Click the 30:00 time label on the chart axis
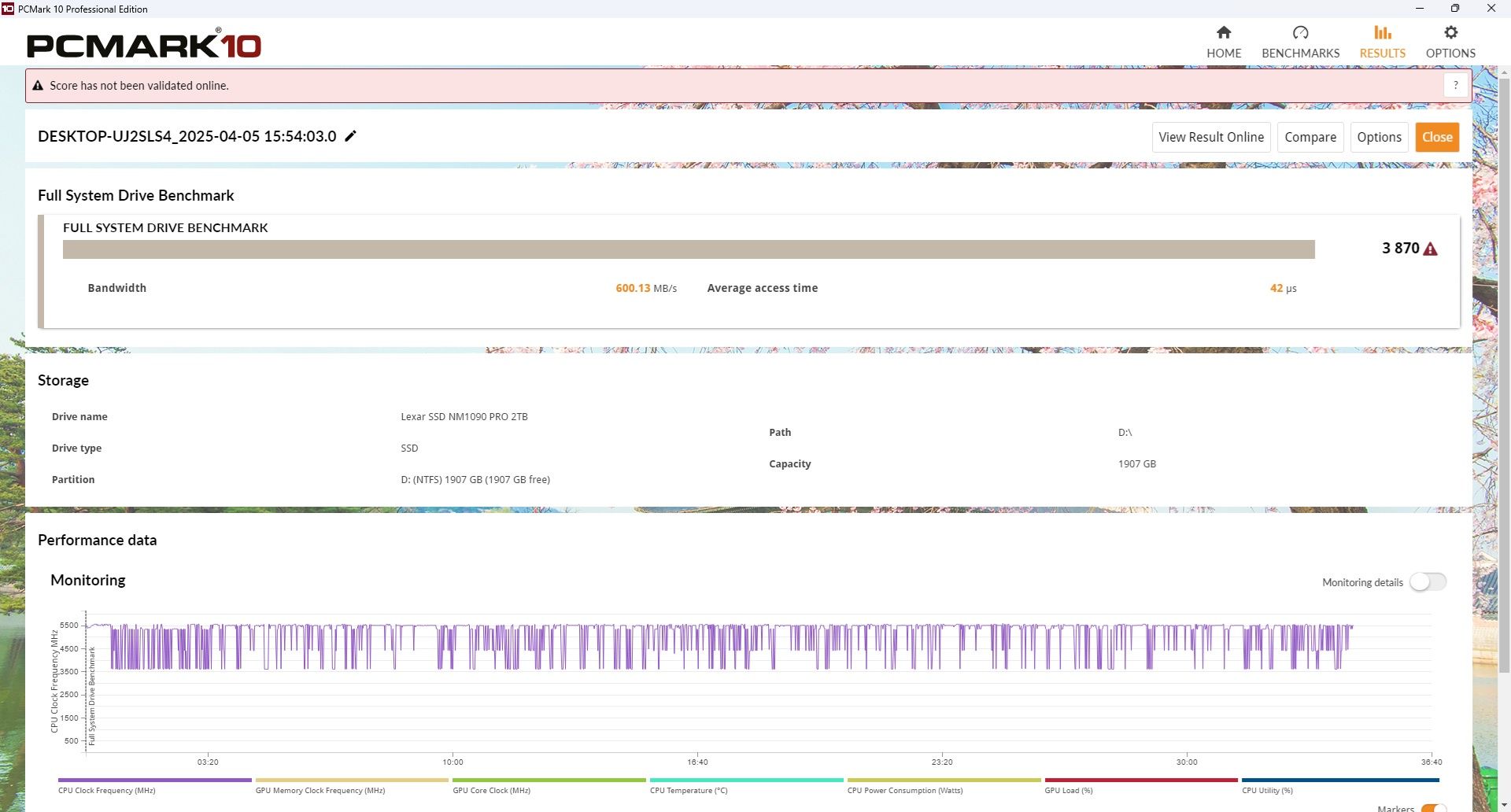 pyautogui.click(x=1187, y=762)
